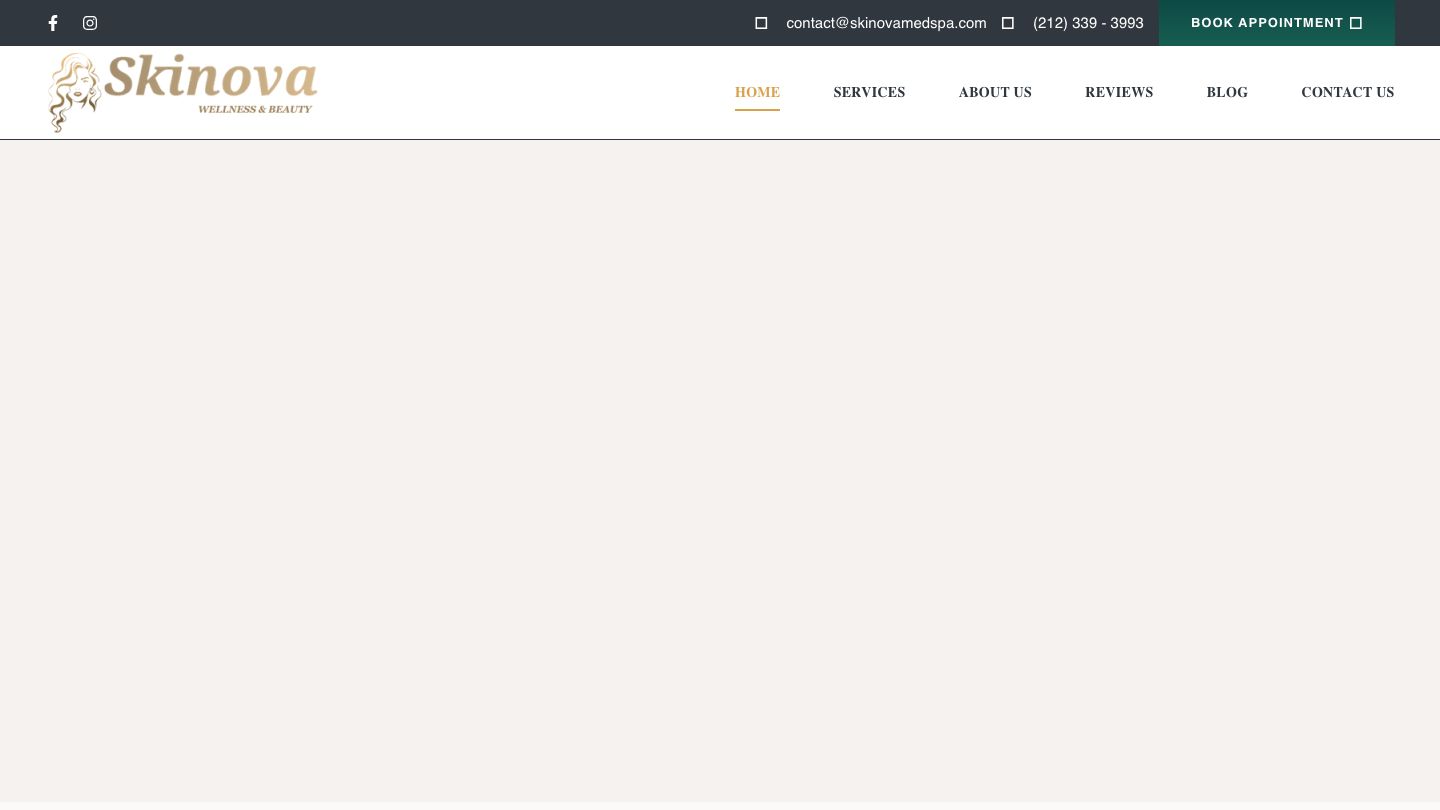Click the Wellness & Beauty tagline
The width and height of the screenshot is (1440, 810).
click(x=255, y=109)
